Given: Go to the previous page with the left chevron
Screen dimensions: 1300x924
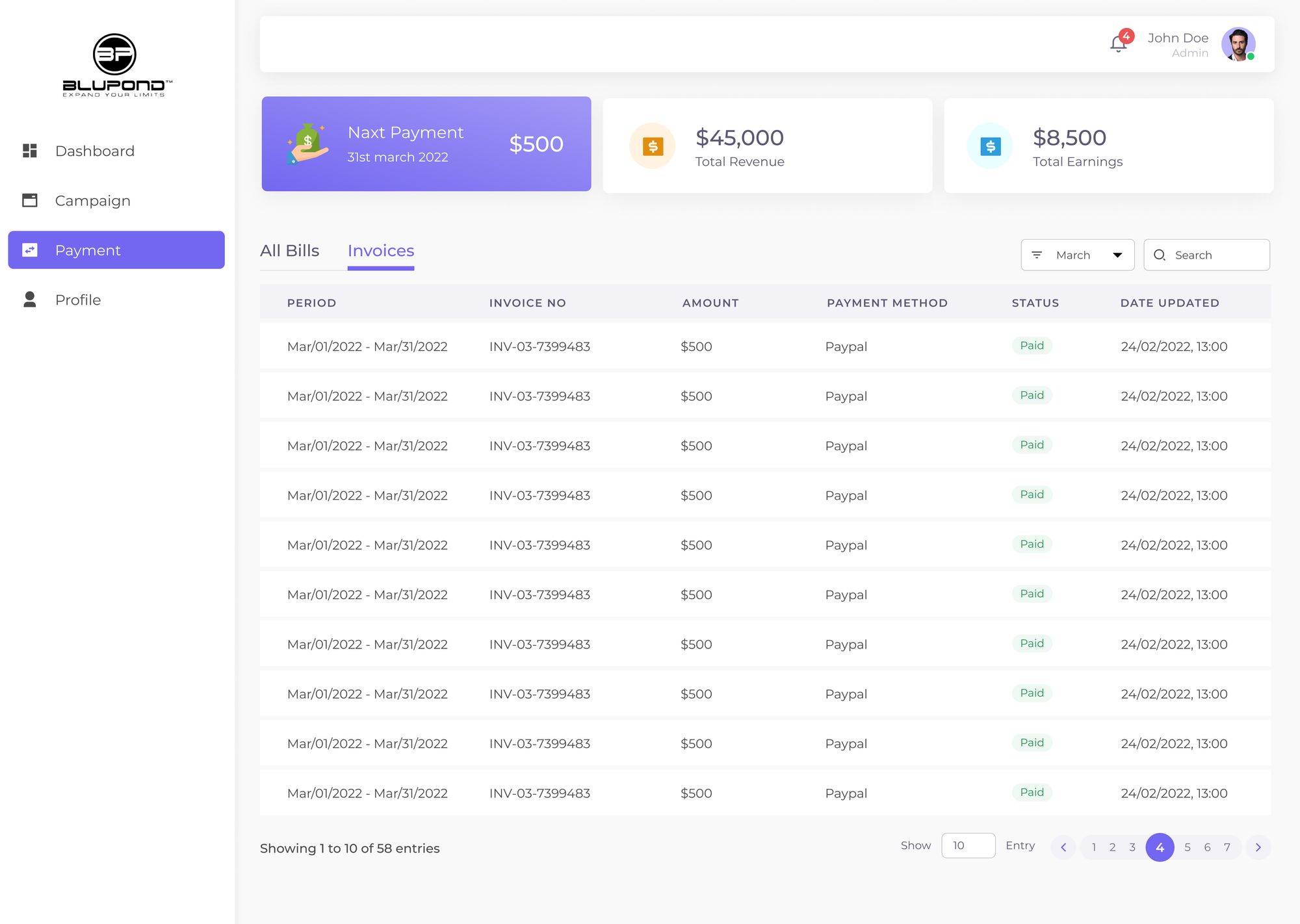Looking at the screenshot, I should pos(1063,847).
